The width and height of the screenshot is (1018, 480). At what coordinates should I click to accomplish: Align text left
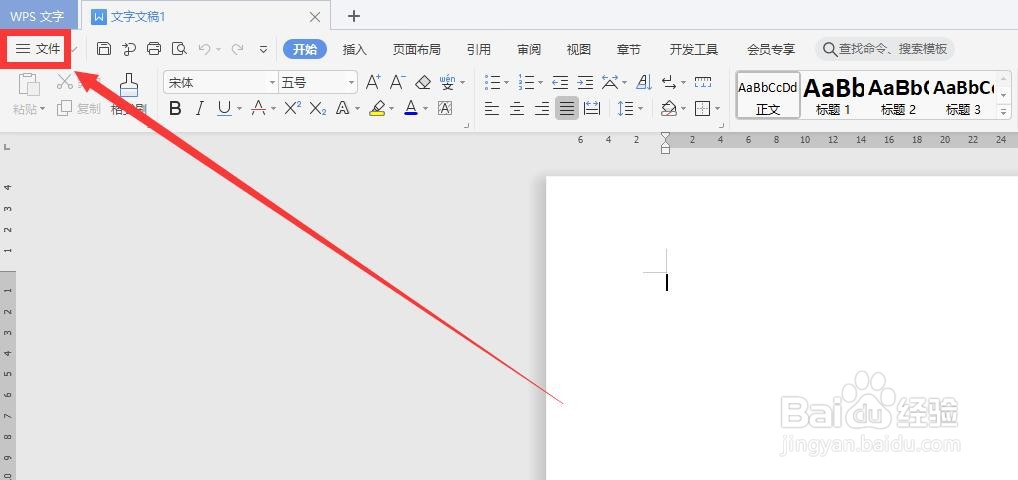492,108
